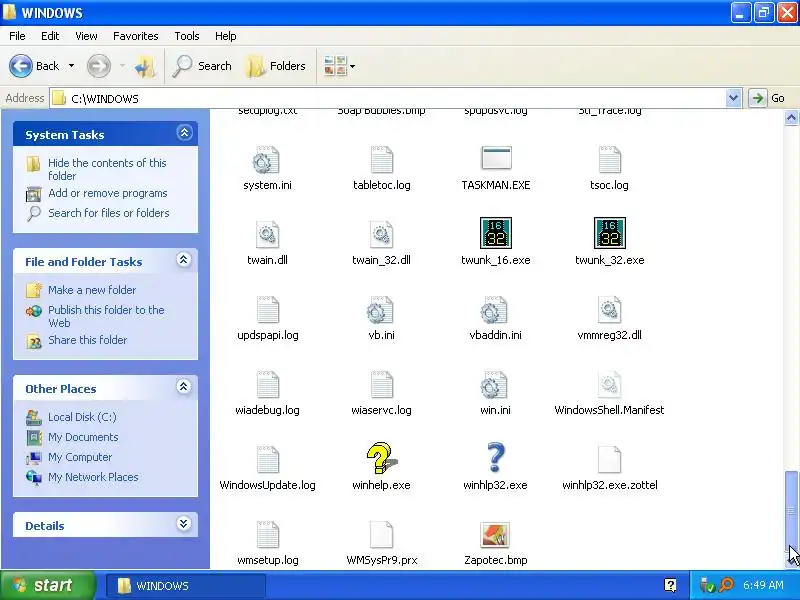This screenshot has height=600, width=800.
Task: Select the vb.ini file icon
Action: point(381,310)
